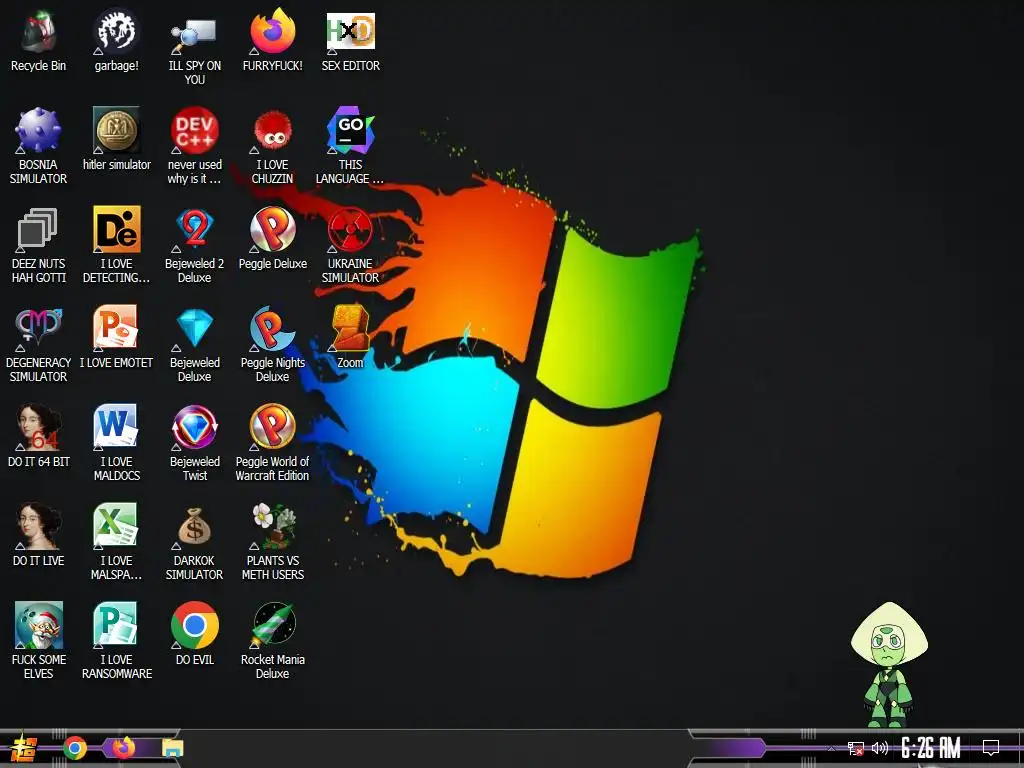
Task: Open the volume control tray icon
Action: click(880, 748)
